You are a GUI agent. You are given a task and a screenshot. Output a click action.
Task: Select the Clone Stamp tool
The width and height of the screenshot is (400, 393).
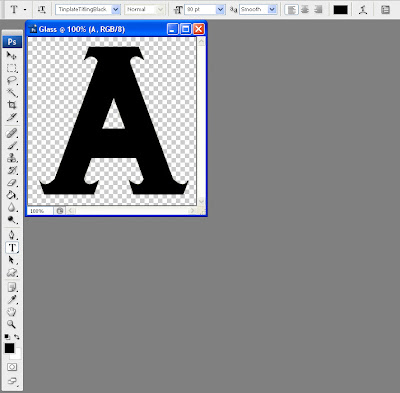[12, 158]
